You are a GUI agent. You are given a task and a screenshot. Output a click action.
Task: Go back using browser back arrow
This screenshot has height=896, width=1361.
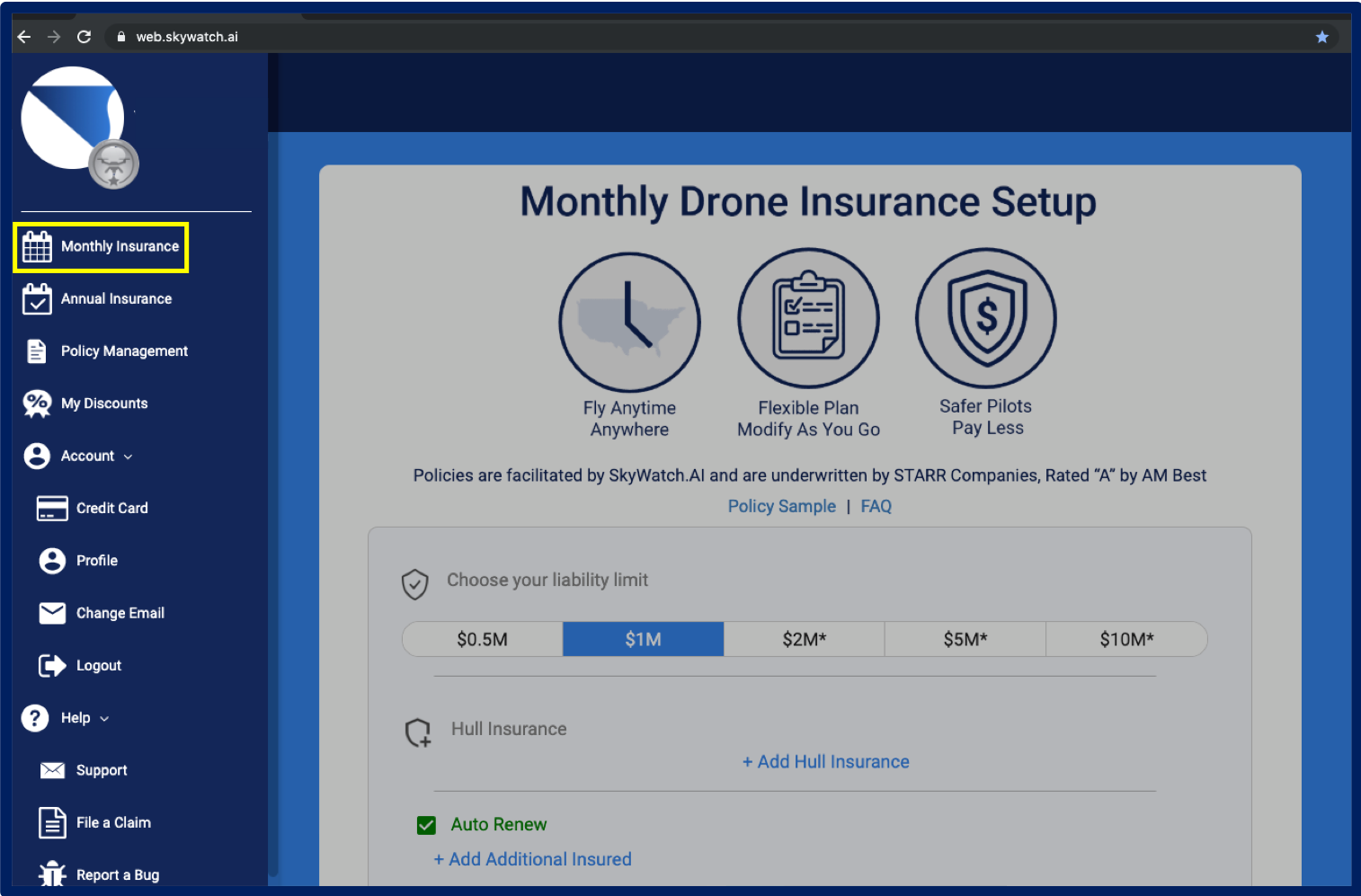tap(24, 37)
